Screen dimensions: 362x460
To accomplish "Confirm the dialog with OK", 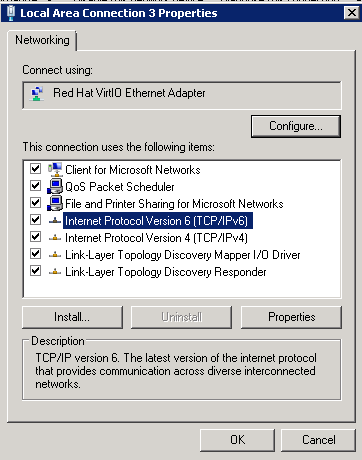I will tap(237, 440).
